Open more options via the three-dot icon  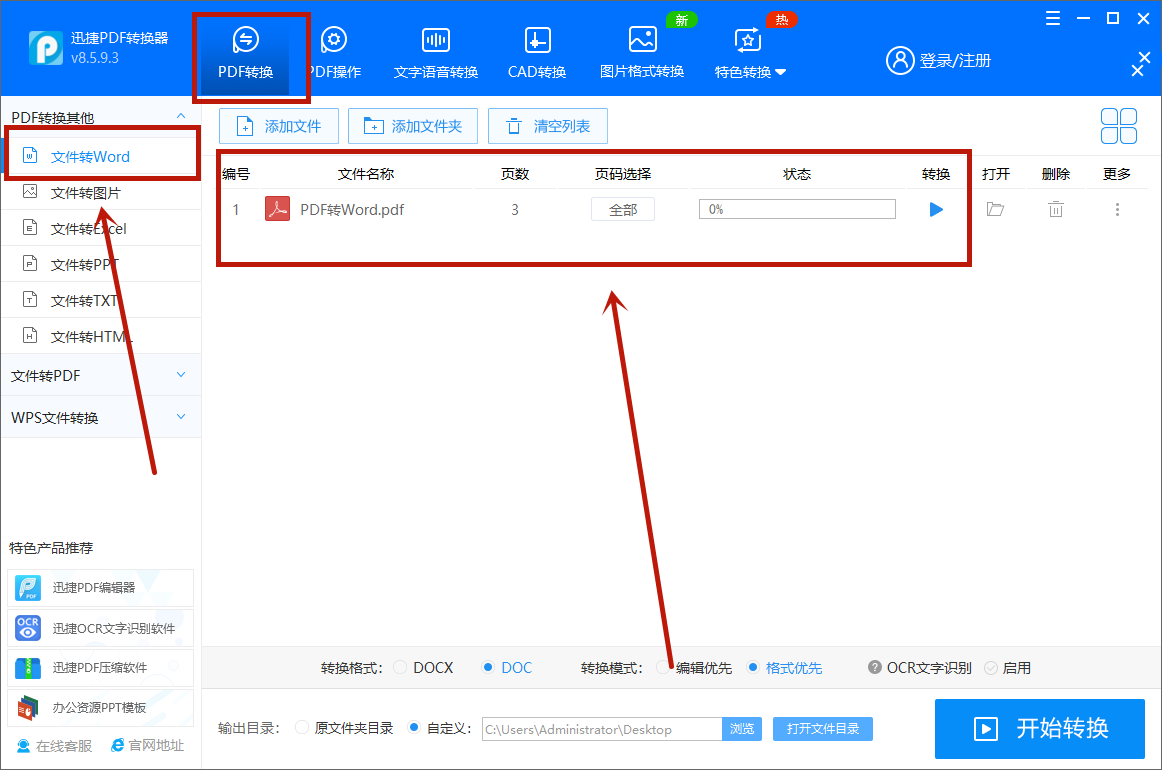pyautogui.click(x=1116, y=209)
